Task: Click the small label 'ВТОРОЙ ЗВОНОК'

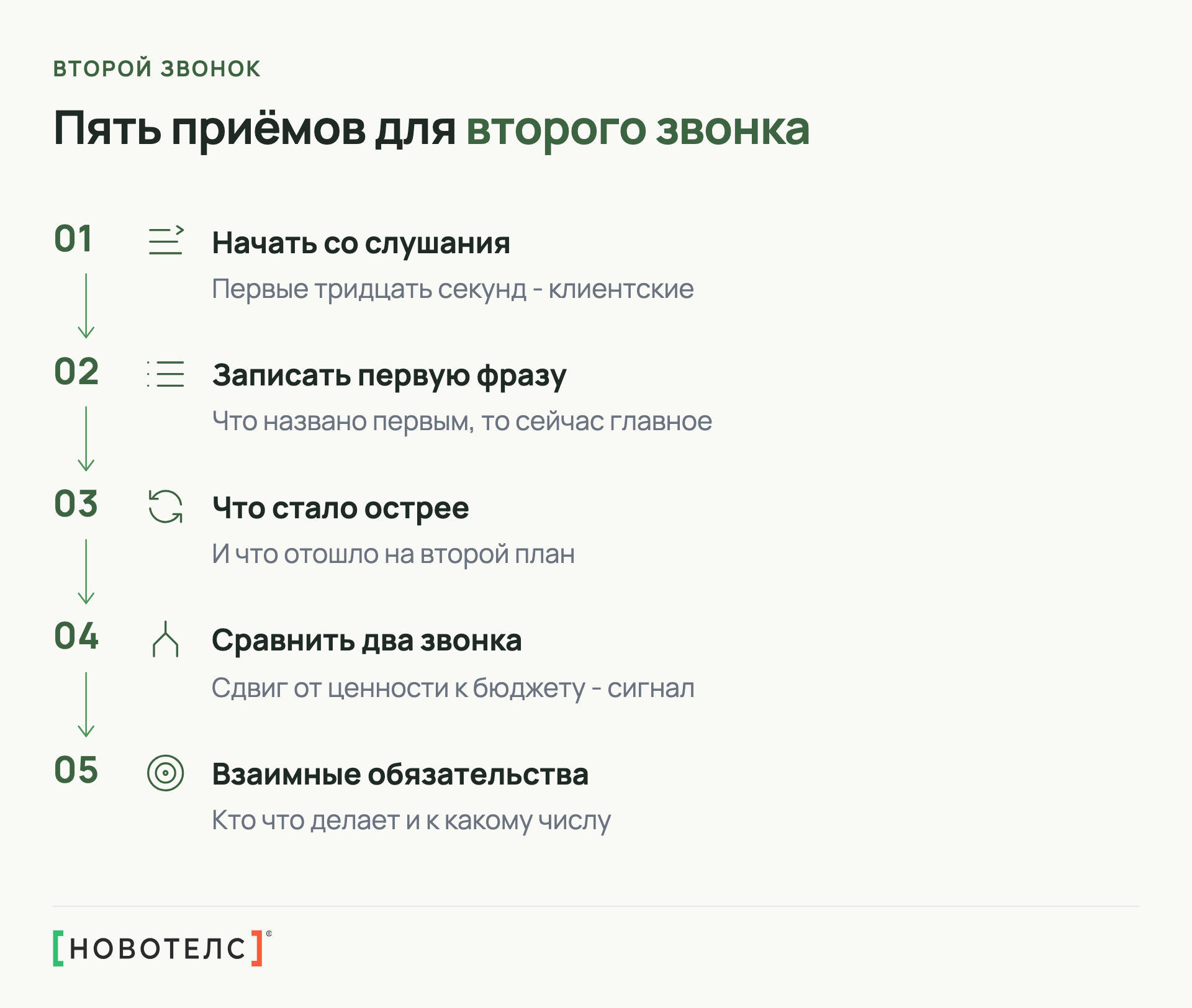Action: pyautogui.click(x=156, y=68)
